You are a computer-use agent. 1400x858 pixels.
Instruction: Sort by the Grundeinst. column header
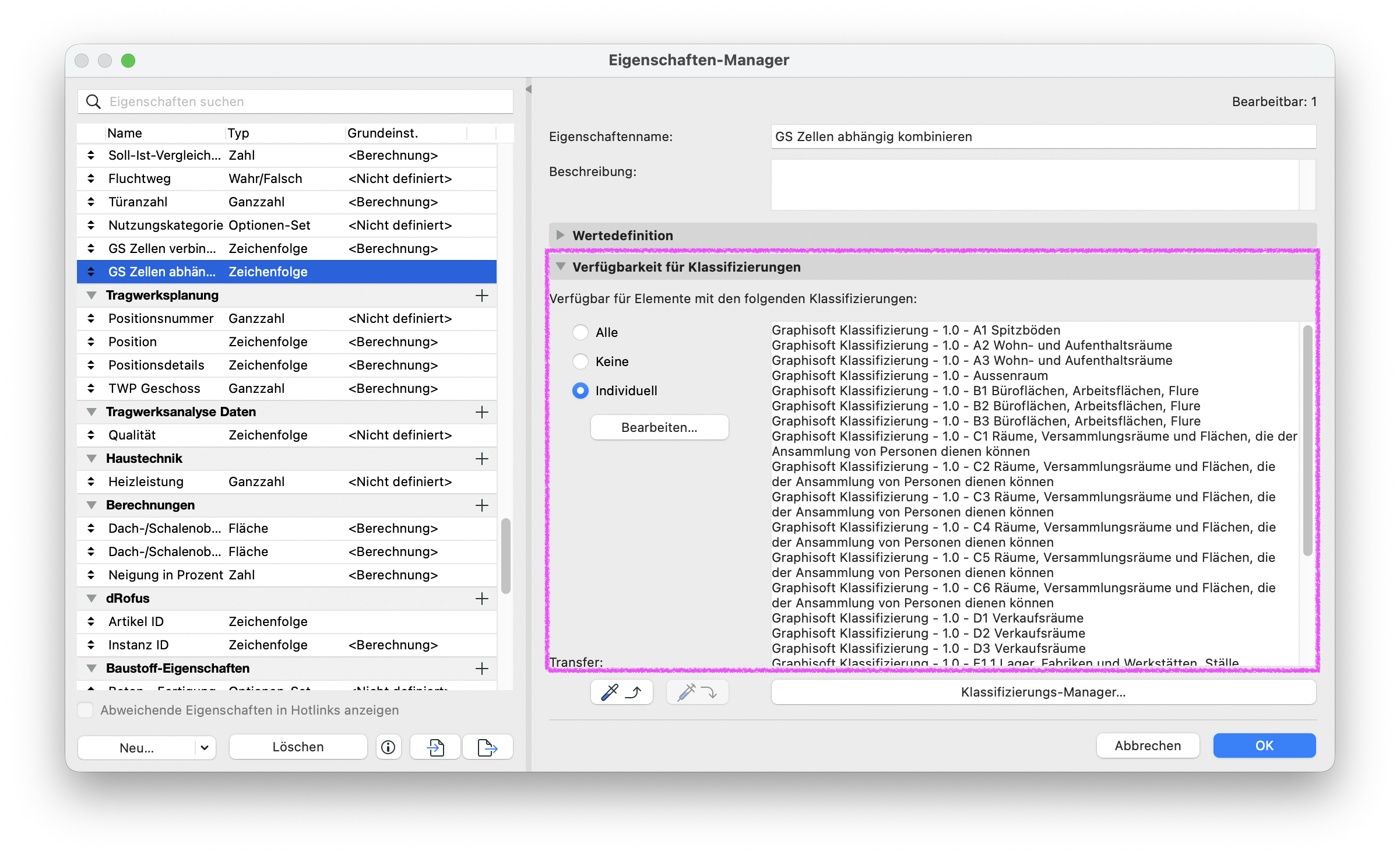[x=406, y=133]
